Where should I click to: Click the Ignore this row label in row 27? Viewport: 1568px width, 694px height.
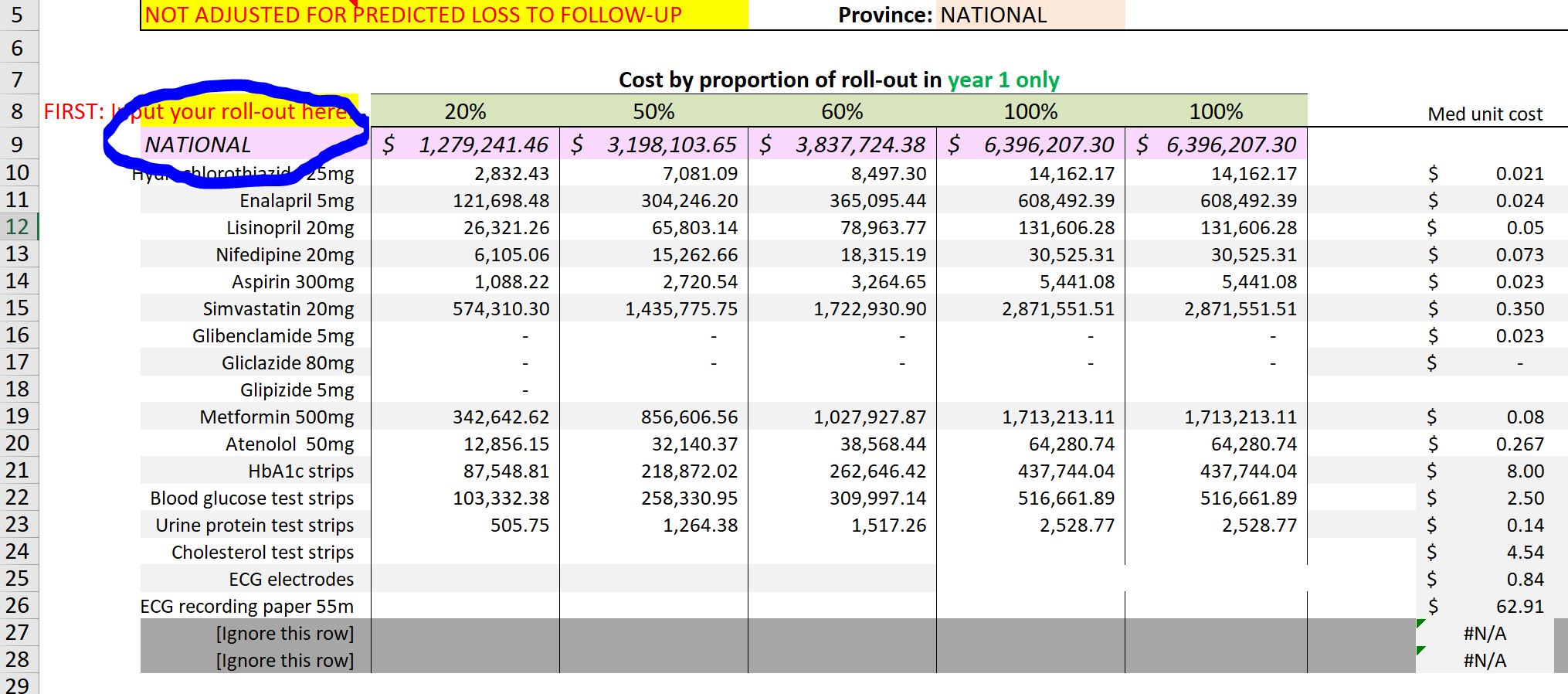285,634
